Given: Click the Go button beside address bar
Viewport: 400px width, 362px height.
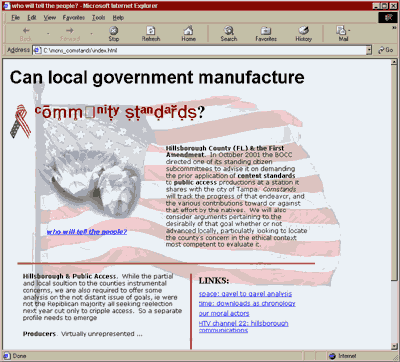Looking at the screenshot, I should [385, 50].
